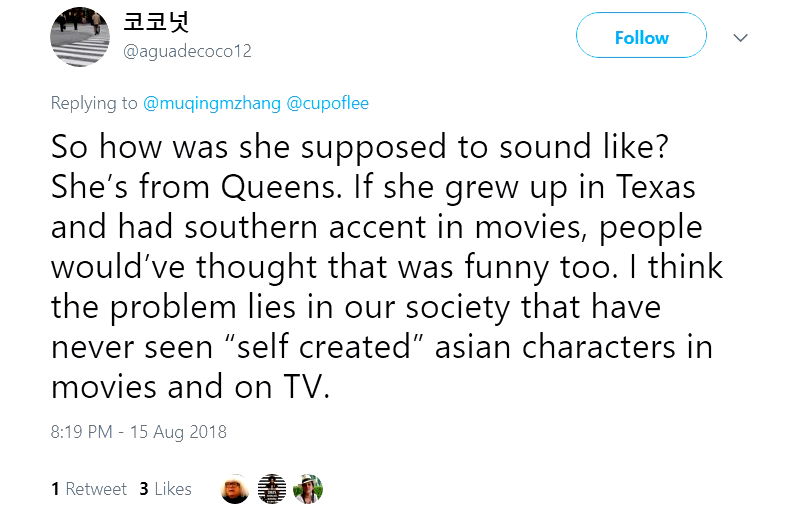Screen dimensions: 800x512
Task: Open the @muqingmzhang mention link
Action: [x=212, y=102]
